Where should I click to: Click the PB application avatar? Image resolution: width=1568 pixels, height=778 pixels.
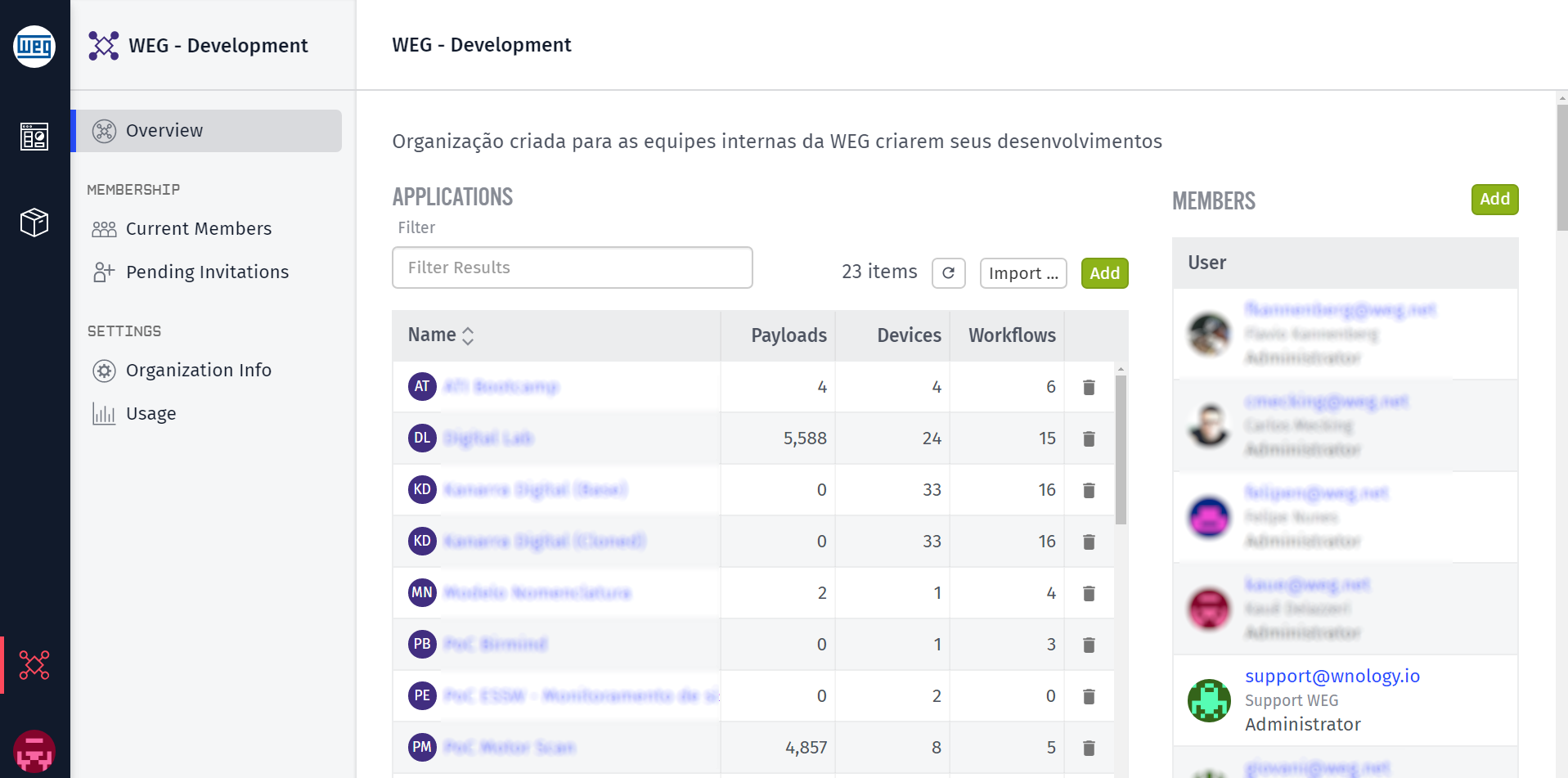pyautogui.click(x=422, y=644)
